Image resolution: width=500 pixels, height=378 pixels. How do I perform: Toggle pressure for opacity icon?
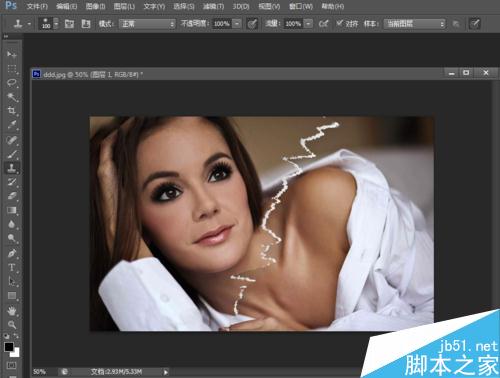252,24
